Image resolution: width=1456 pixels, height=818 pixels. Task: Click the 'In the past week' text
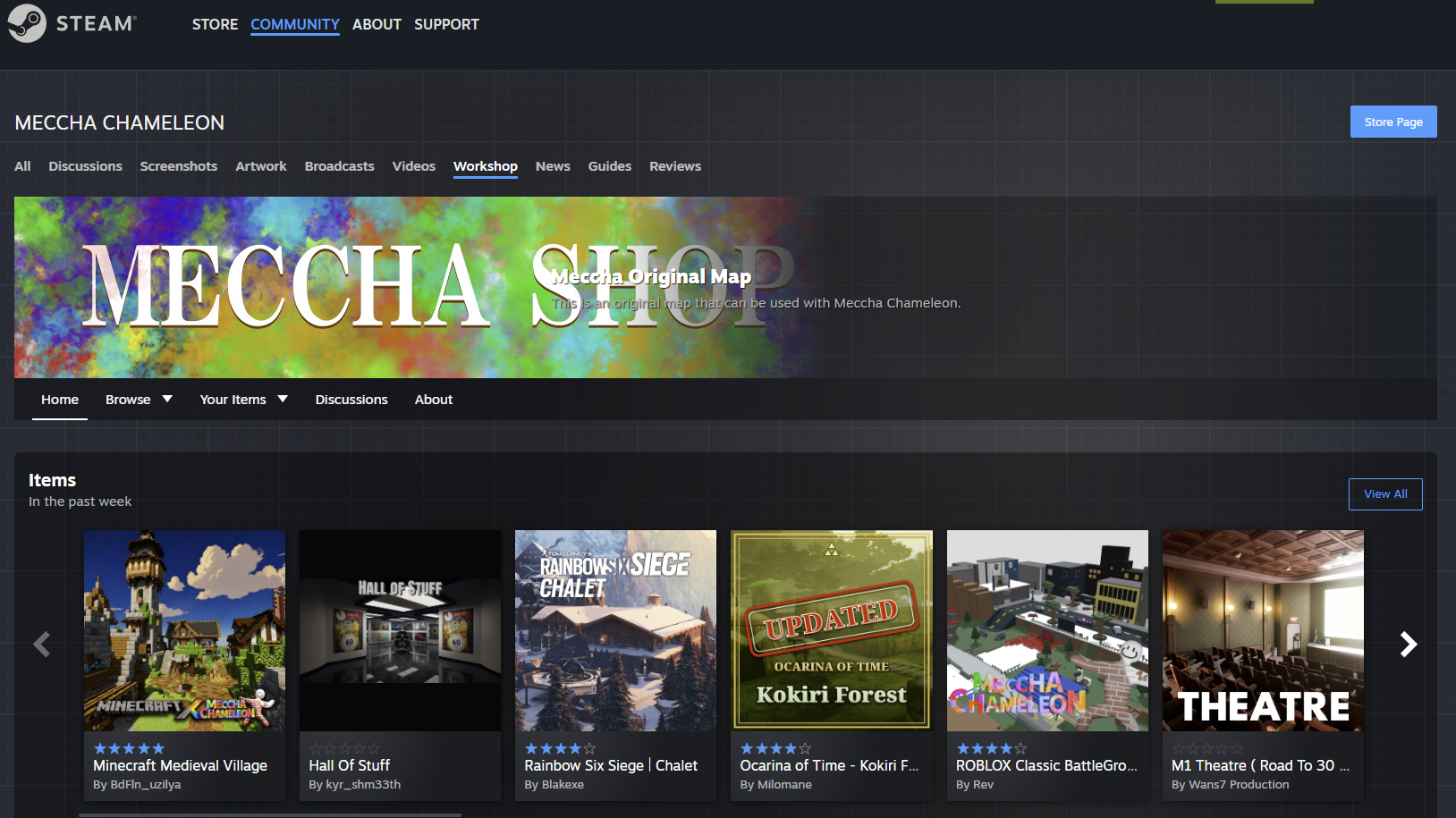pyautogui.click(x=80, y=502)
